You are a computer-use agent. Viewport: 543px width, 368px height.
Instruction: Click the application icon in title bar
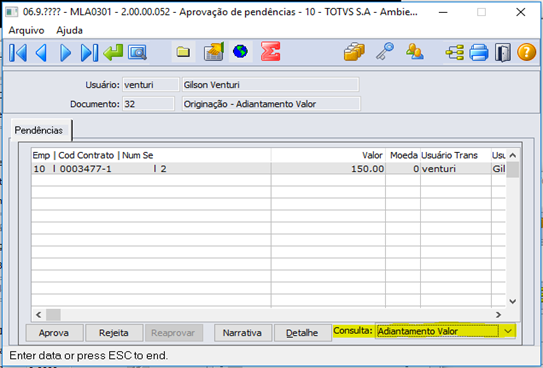pyautogui.click(x=12, y=12)
